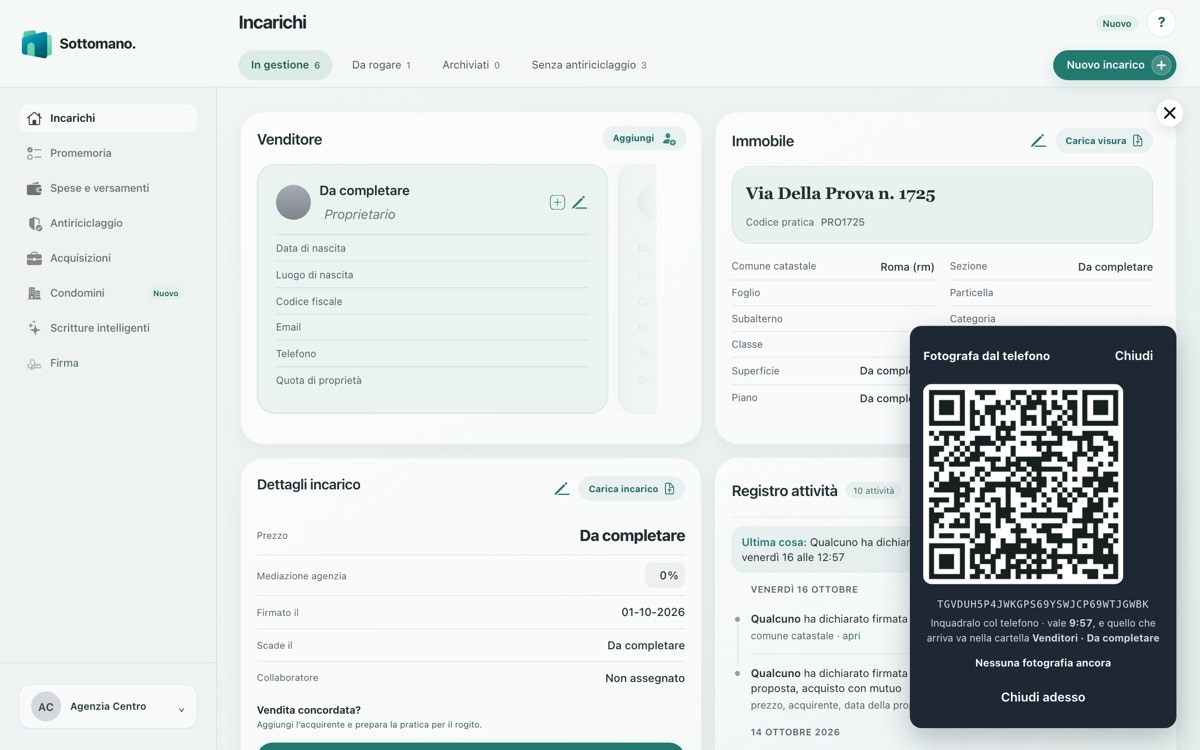The width and height of the screenshot is (1200, 750).
Task: Click the Promemoria checklist icon in the sidebar
Action: click(34, 153)
